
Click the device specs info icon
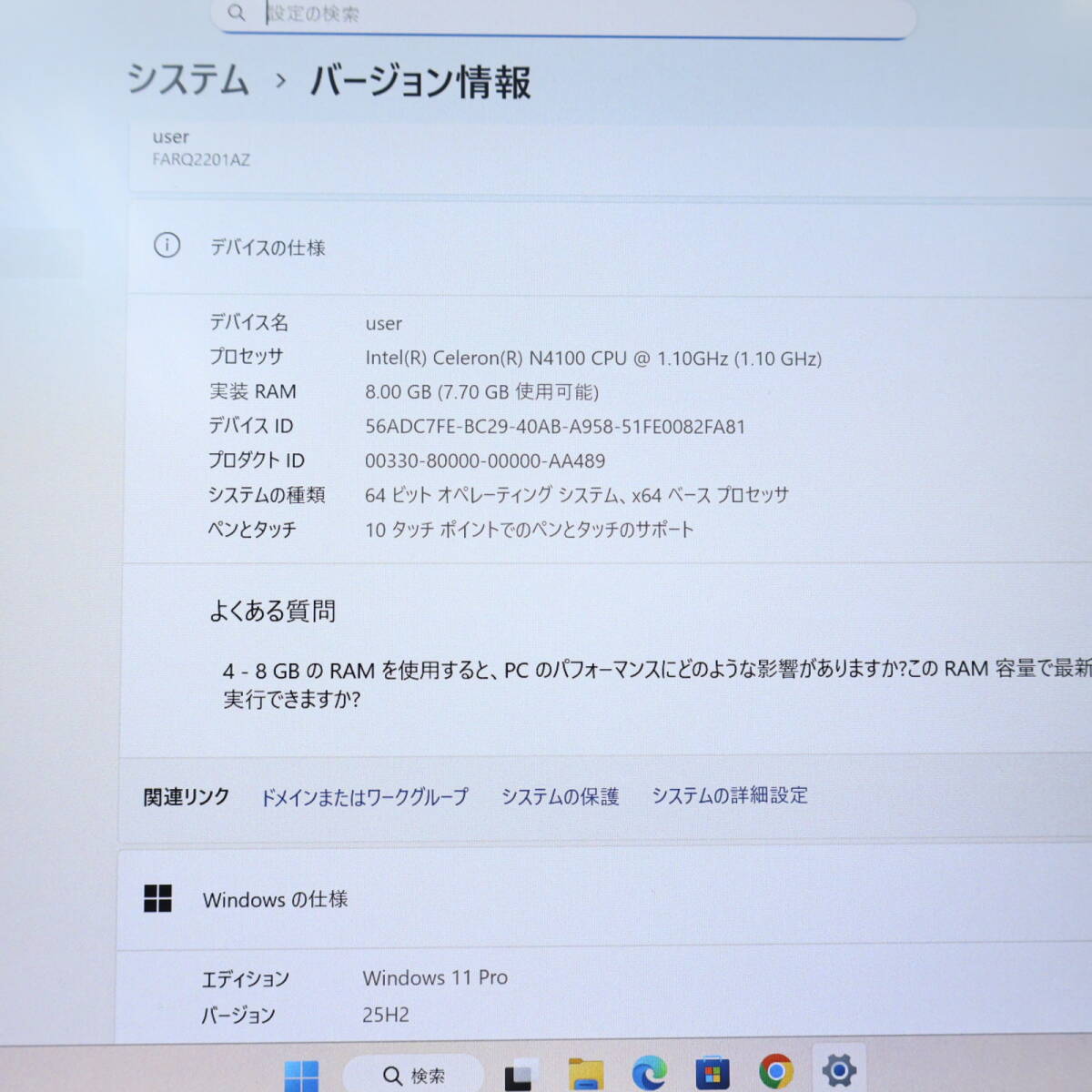click(x=167, y=246)
